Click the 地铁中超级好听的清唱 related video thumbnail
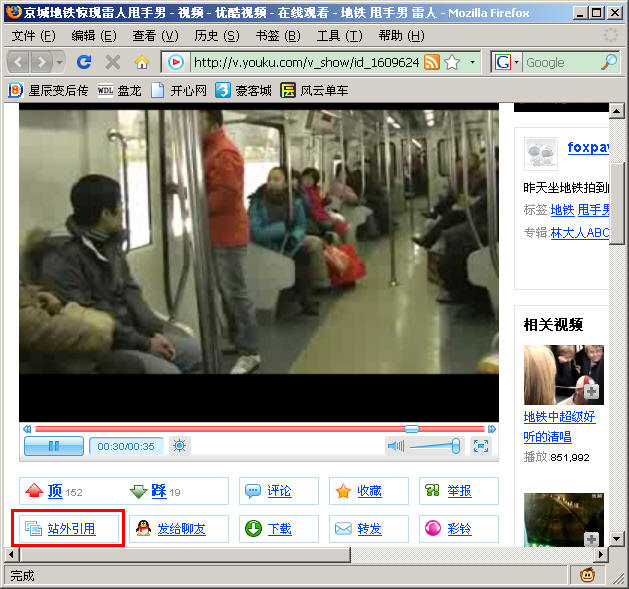 563,375
